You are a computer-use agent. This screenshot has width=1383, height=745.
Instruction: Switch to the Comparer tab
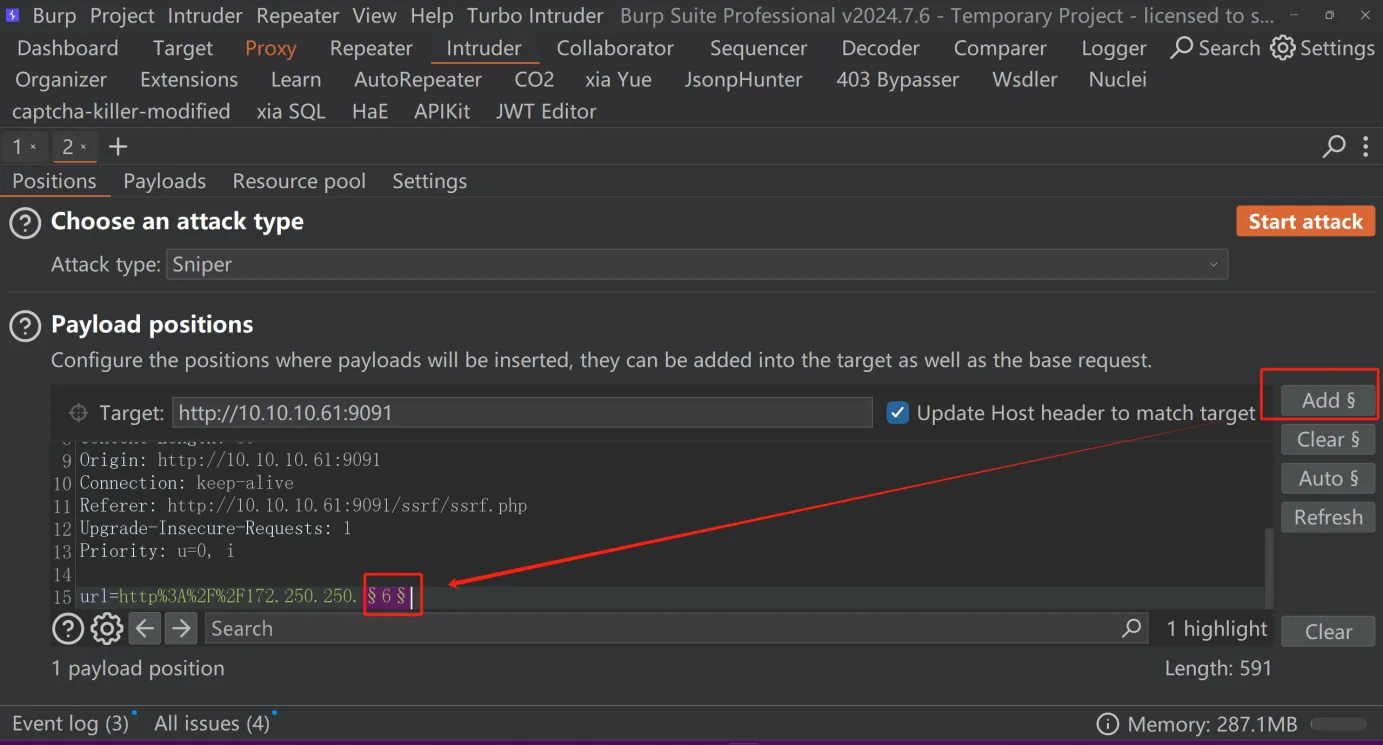pos(1000,48)
